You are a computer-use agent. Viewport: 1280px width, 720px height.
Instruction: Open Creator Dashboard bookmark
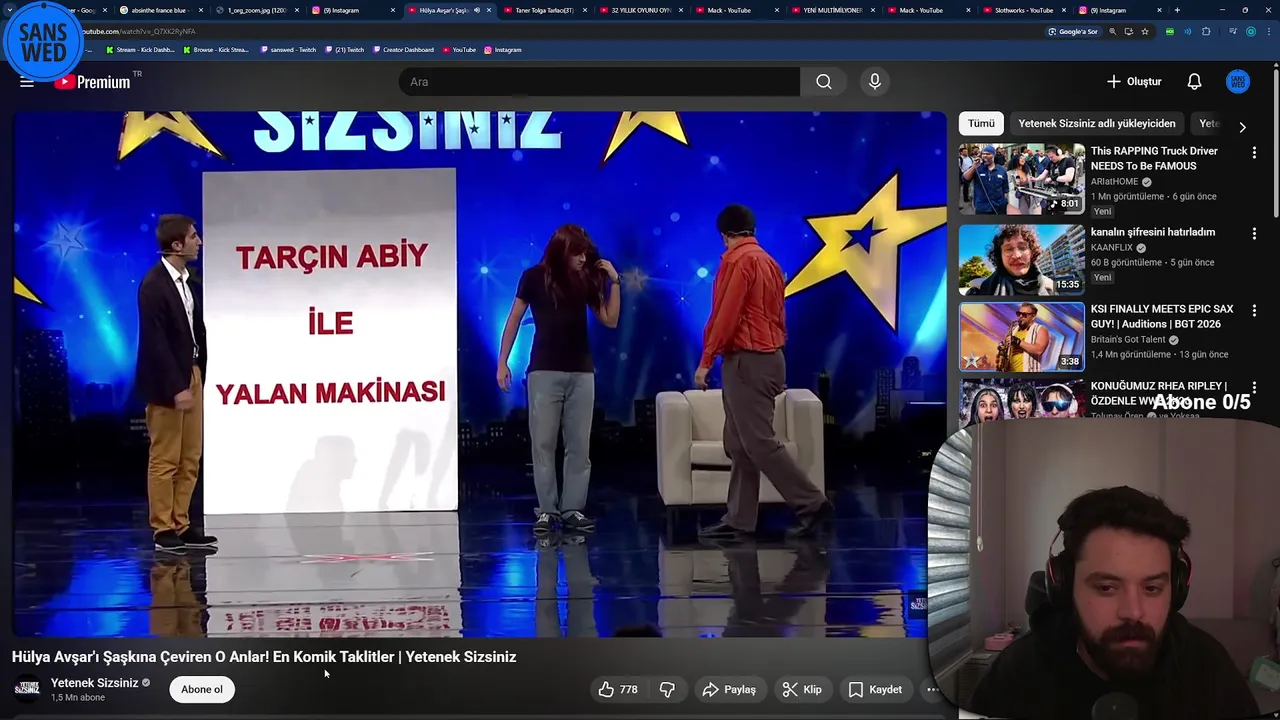pyautogui.click(x=404, y=50)
